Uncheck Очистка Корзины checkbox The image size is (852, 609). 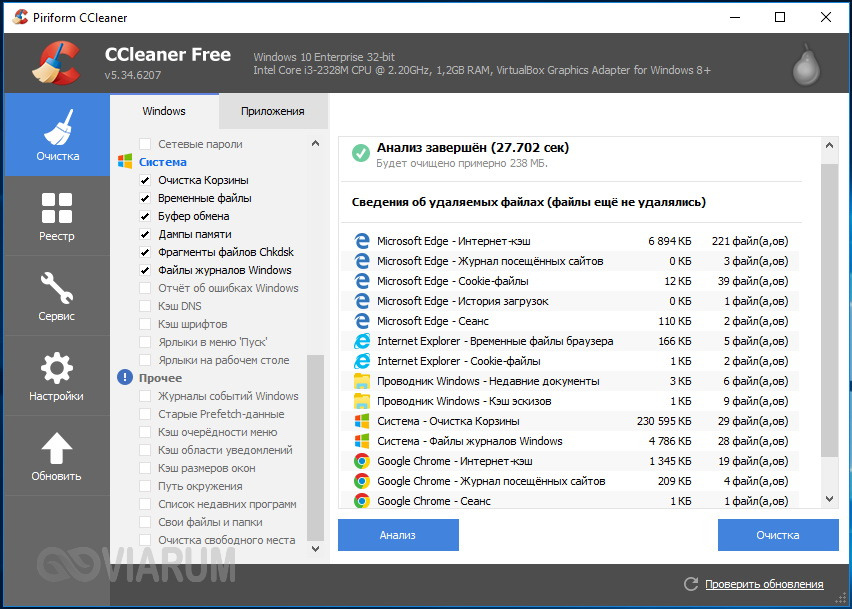tap(145, 180)
